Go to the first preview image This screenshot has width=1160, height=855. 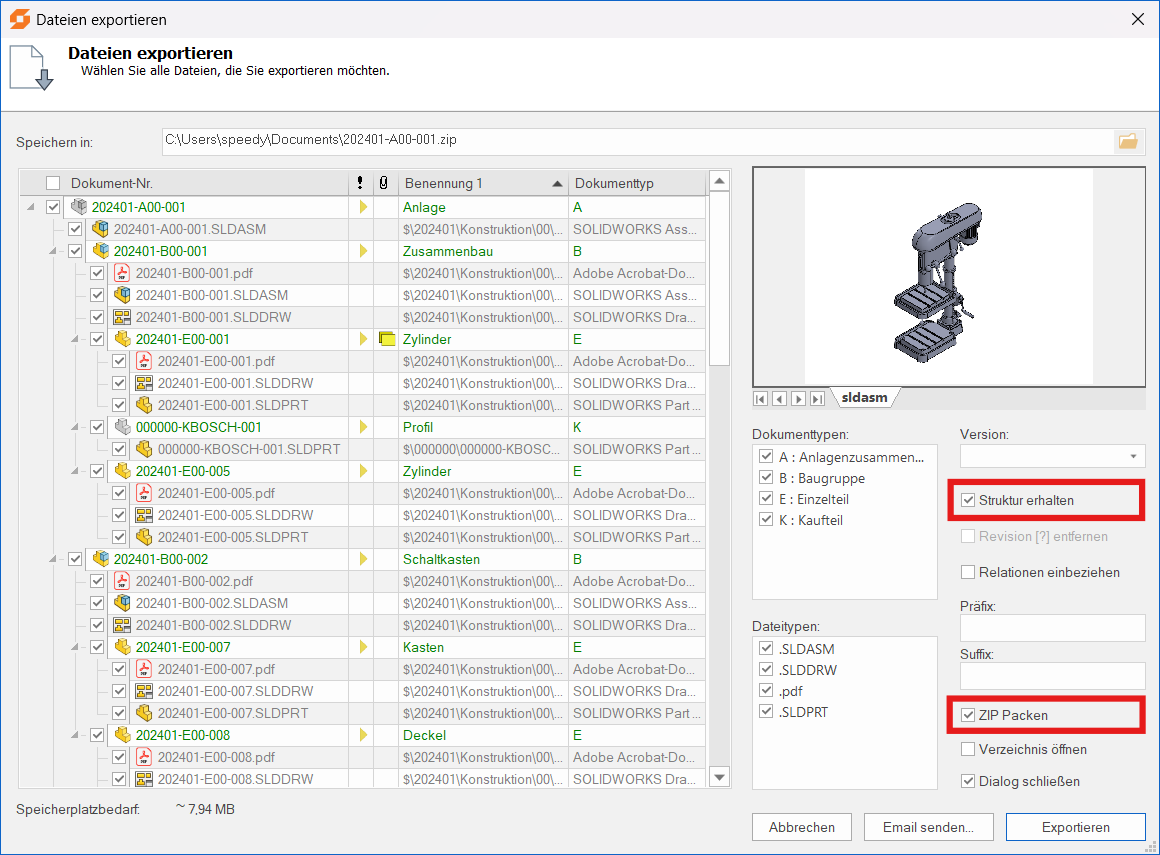762,399
